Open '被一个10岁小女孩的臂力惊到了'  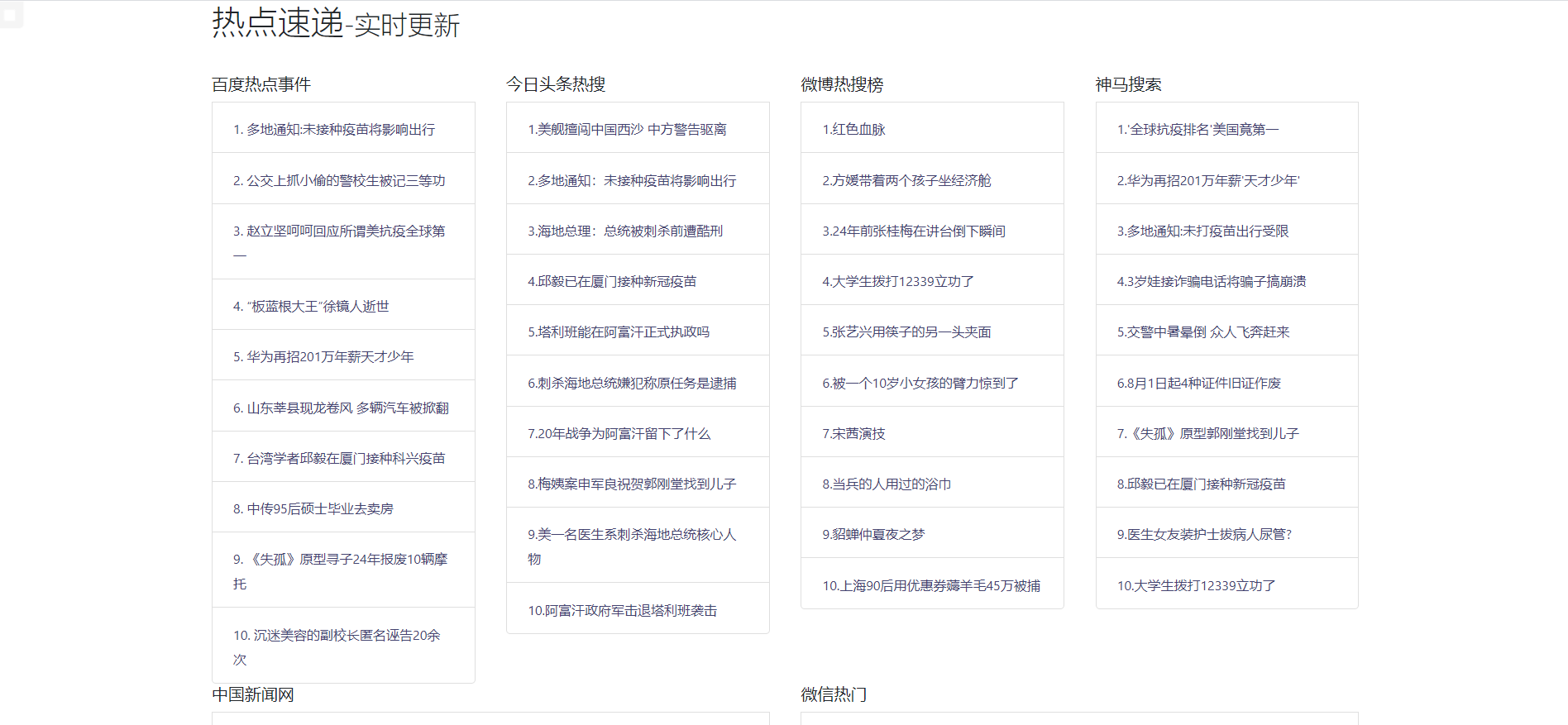coord(920,384)
